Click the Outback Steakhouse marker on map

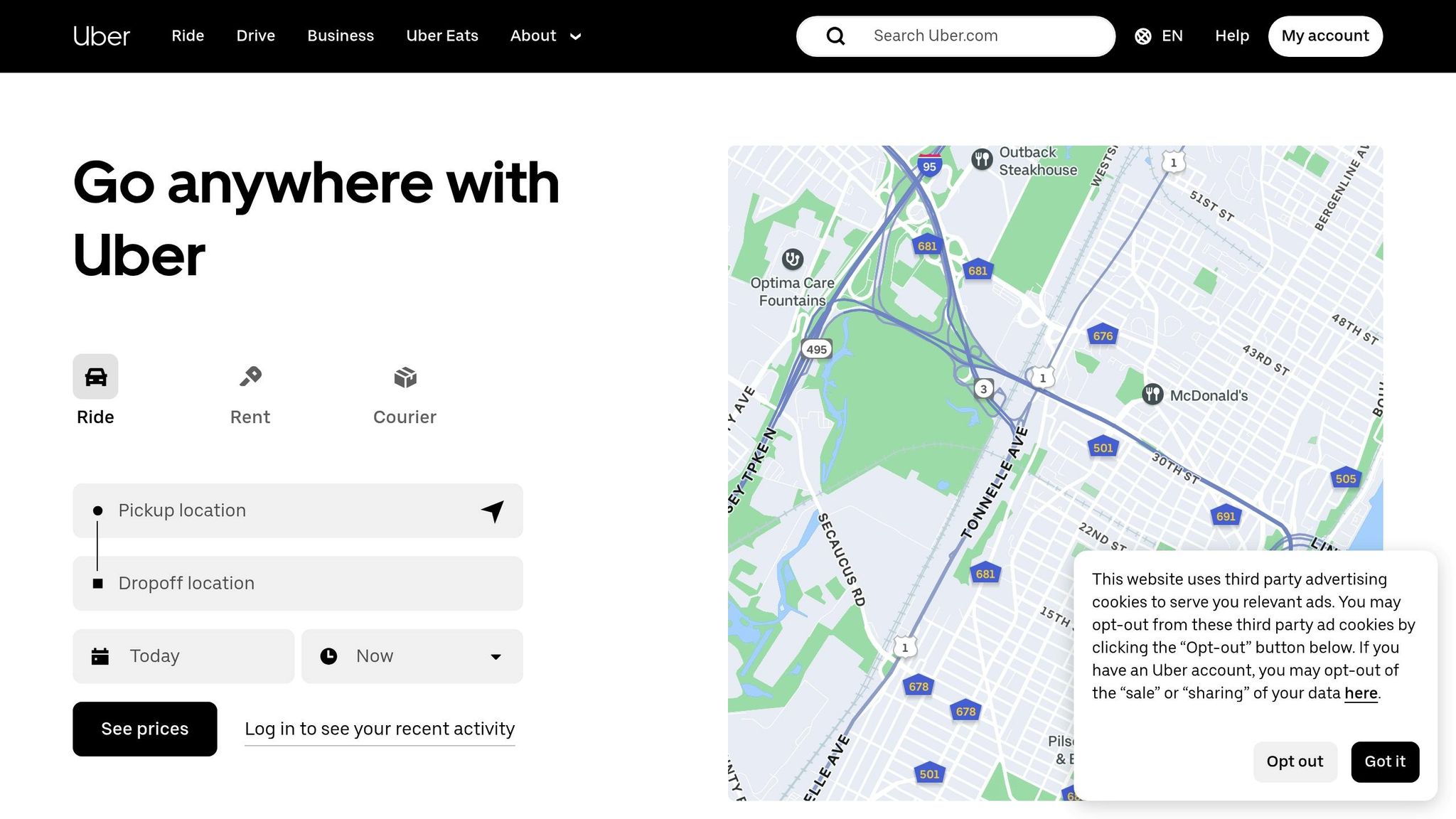tap(982, 159)
